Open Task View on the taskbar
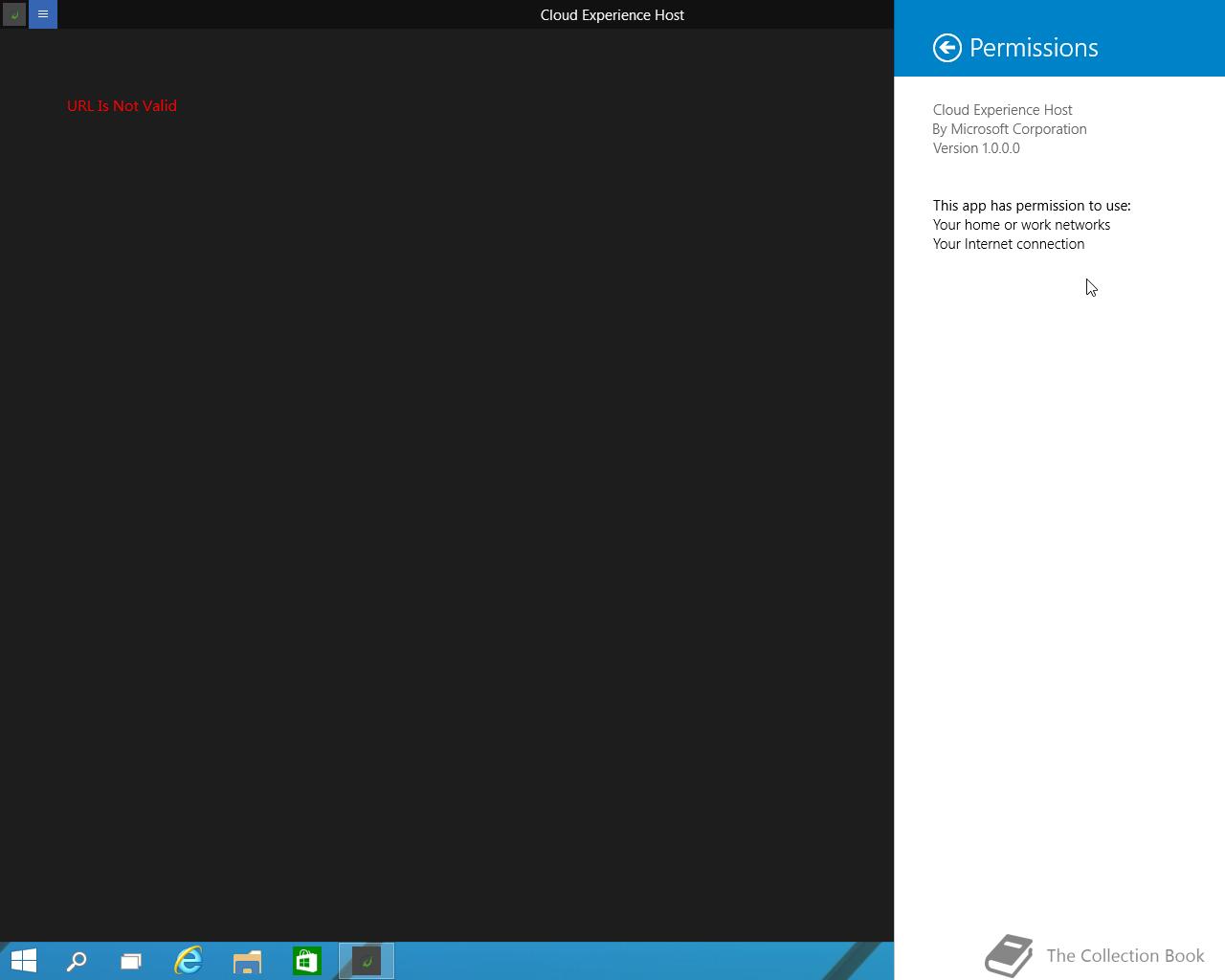The image size is (1225, 980). (131, 961)
